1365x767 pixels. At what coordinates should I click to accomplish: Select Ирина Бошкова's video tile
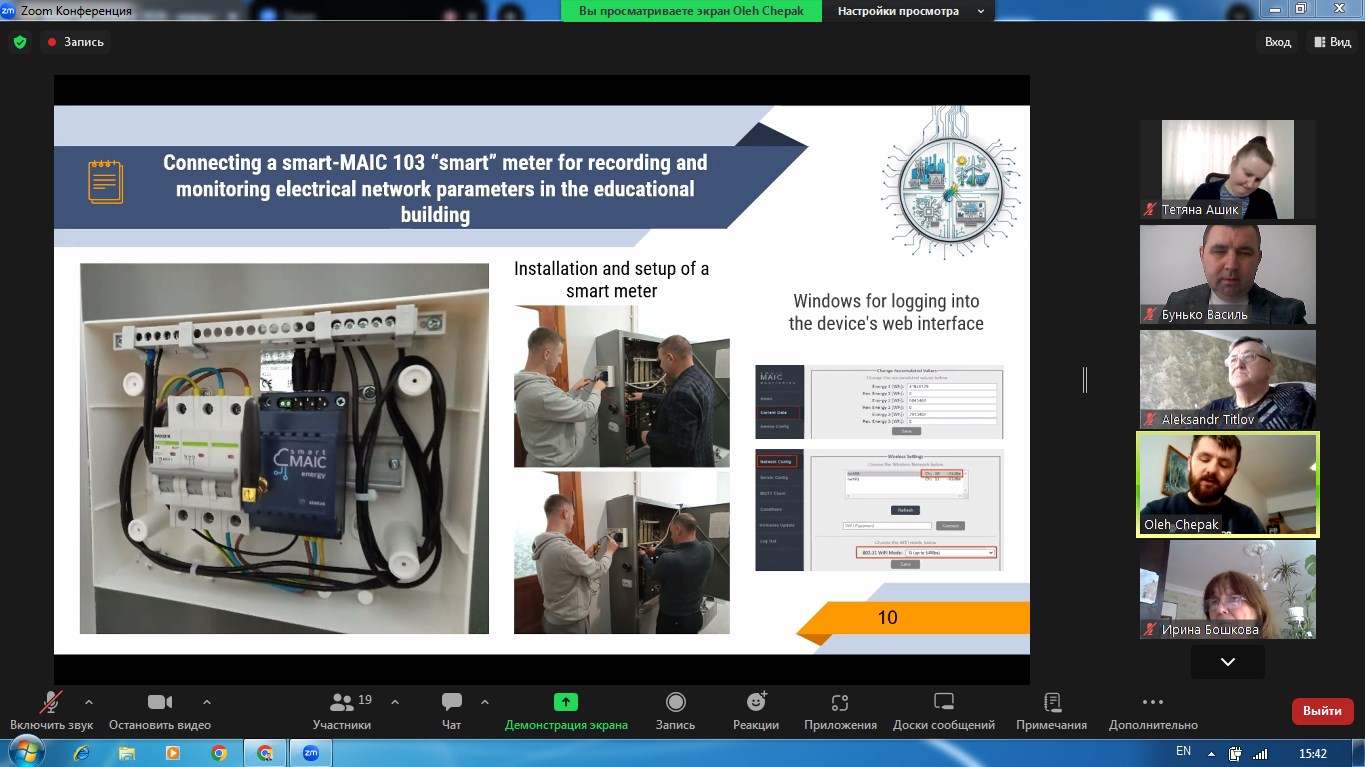[1228, 590]
